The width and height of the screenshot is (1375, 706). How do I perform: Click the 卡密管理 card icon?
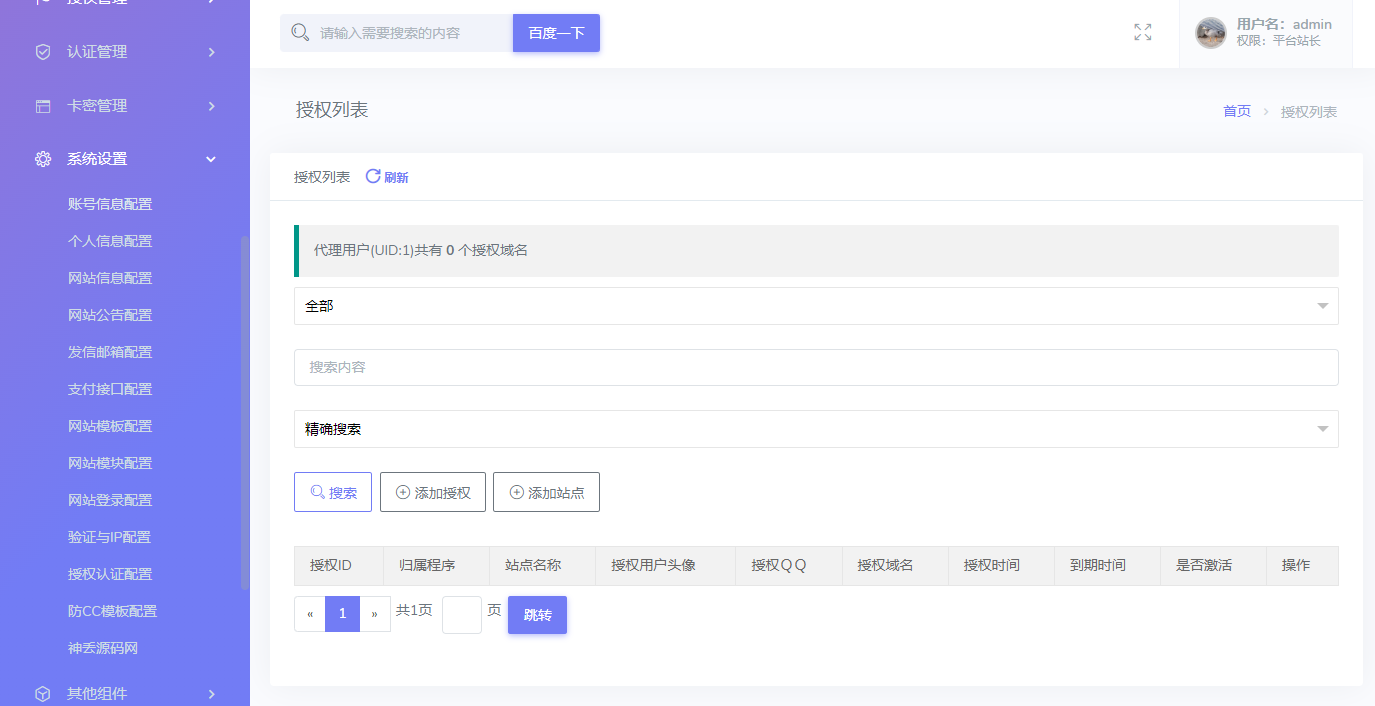[41, 105]
